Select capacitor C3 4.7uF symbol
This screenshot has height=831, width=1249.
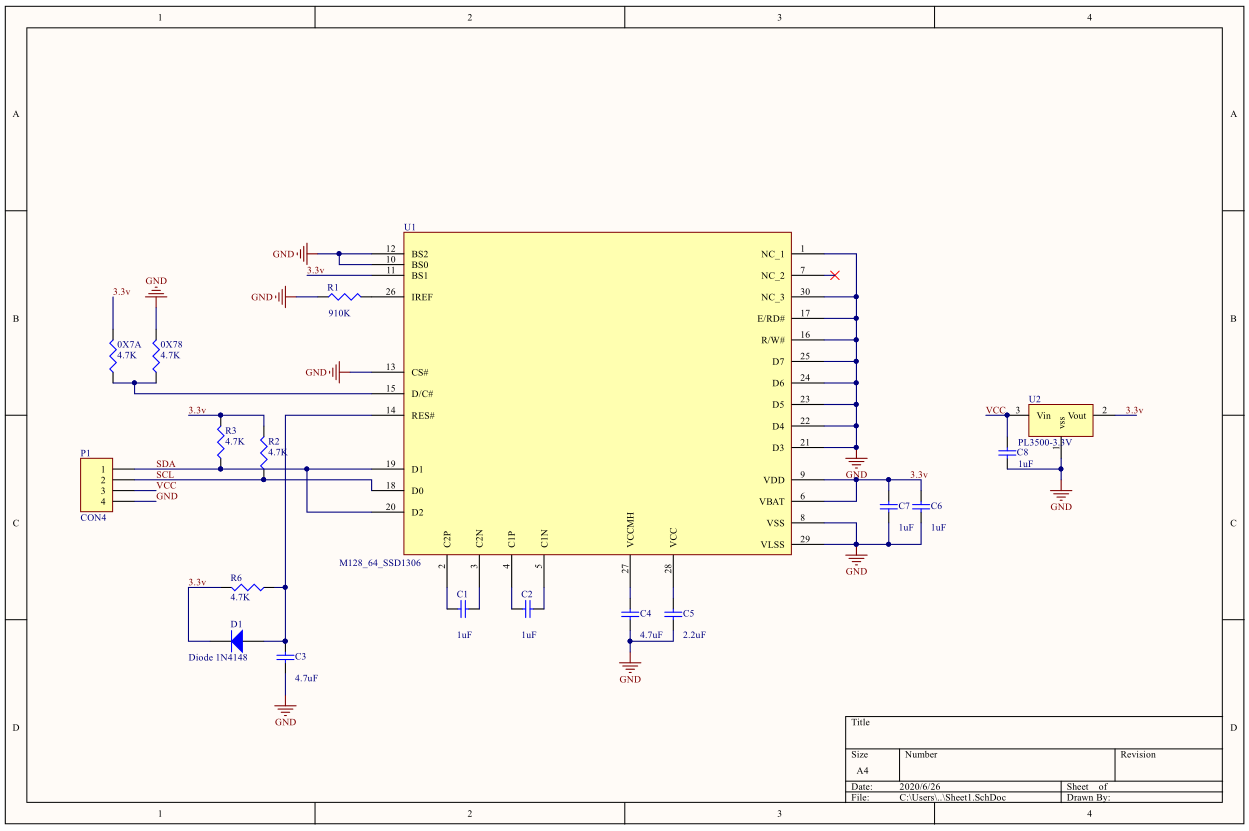[x=285, y=657]
